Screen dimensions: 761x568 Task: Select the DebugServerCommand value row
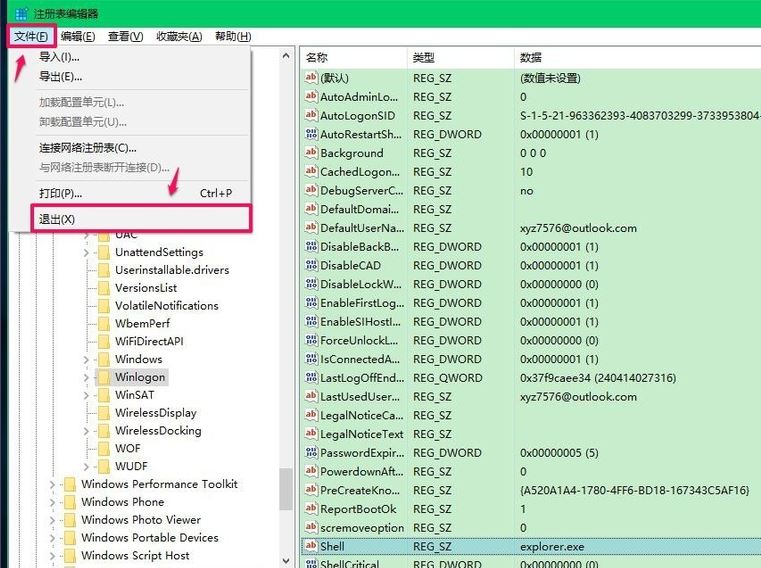(531, 190)
